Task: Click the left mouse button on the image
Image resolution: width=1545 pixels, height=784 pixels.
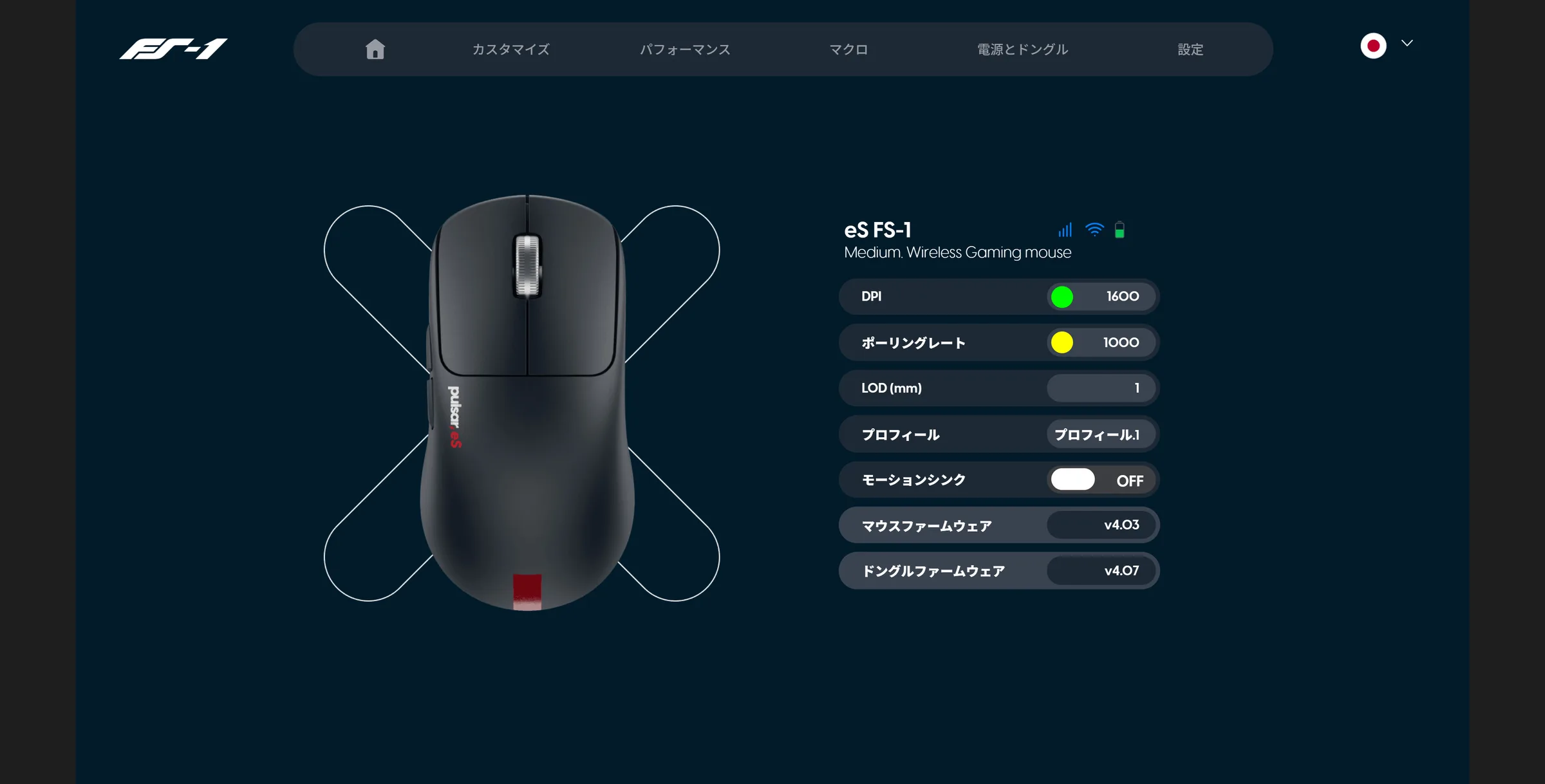Action: coord(483,290)
